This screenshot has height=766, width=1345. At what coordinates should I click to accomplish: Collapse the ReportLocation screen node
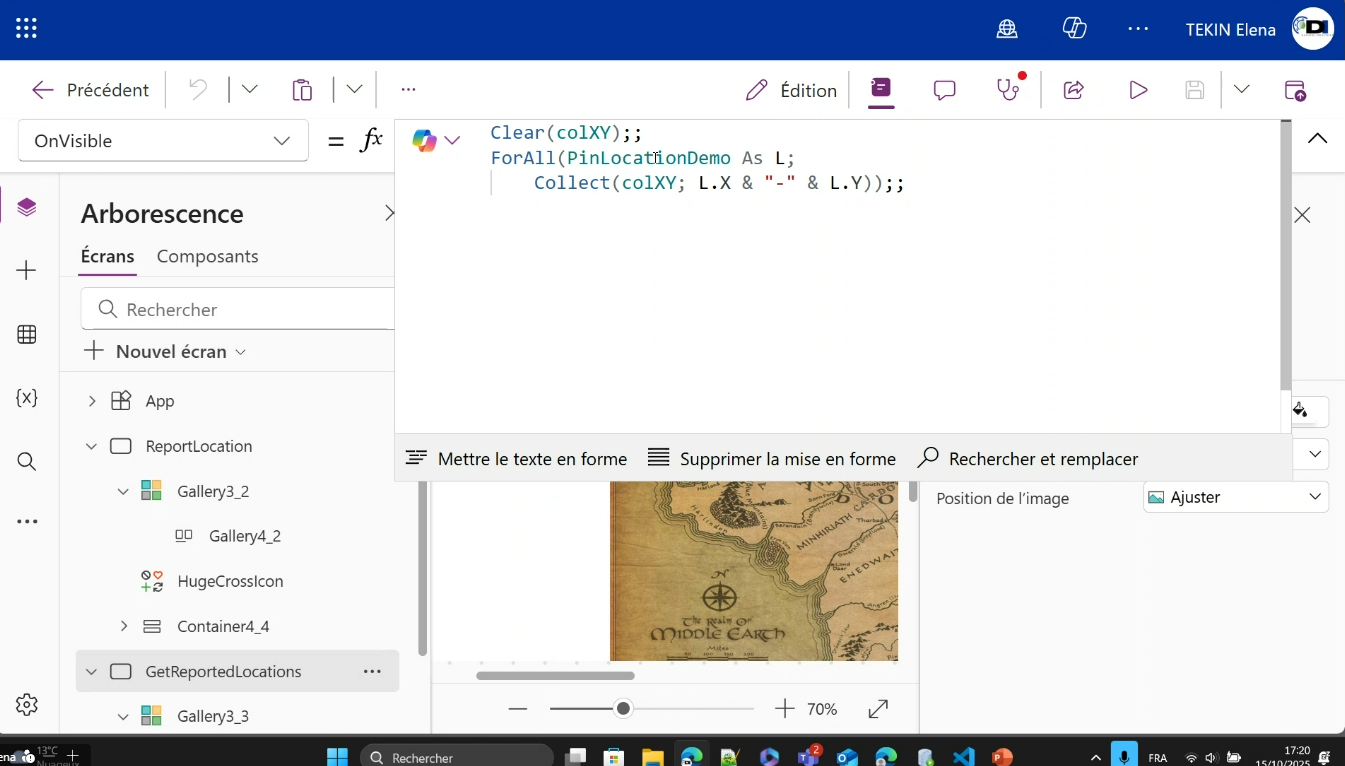point(92,447)
